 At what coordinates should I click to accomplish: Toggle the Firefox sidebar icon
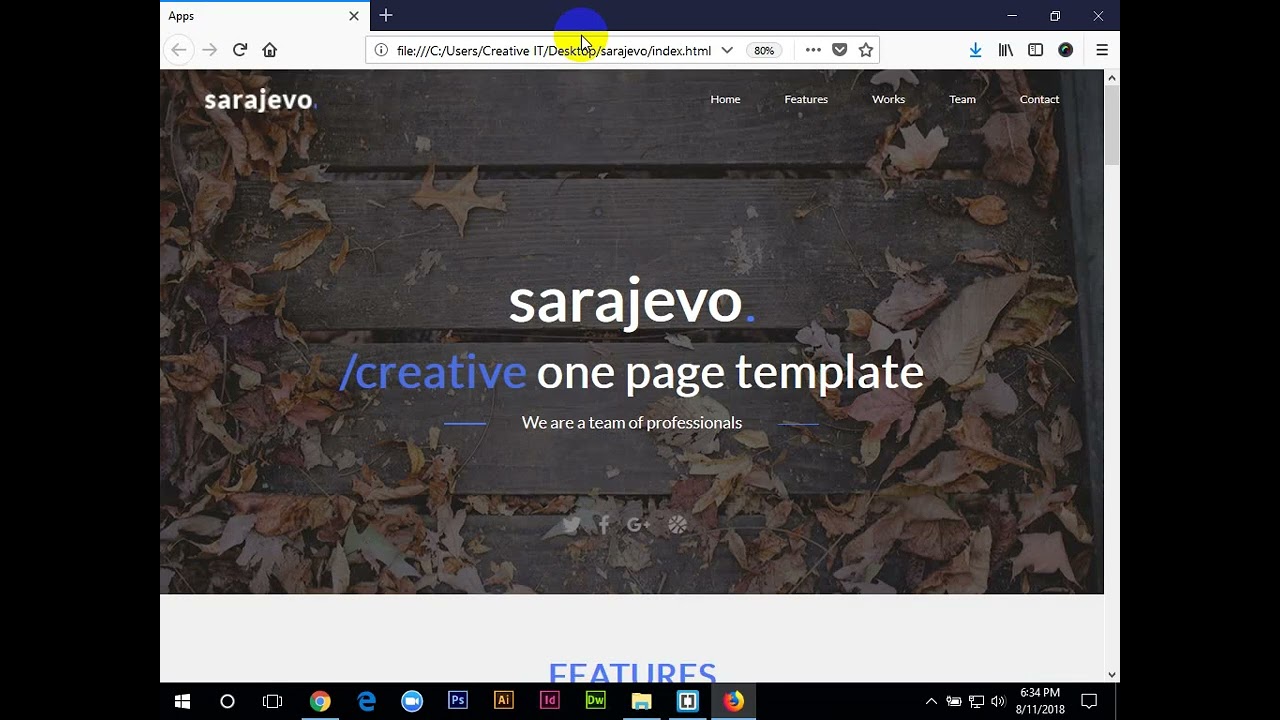[1035, 49]
